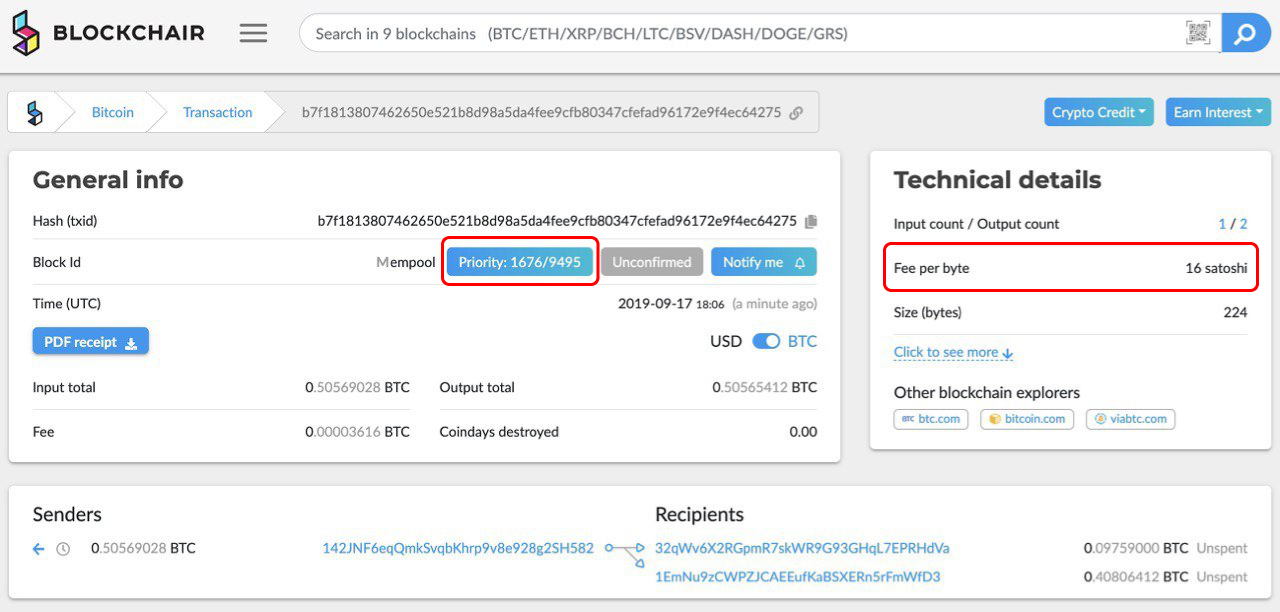1280x612 pixels.
Task: Open the Earn Interest dropdown
Action: coord(1217,112)
